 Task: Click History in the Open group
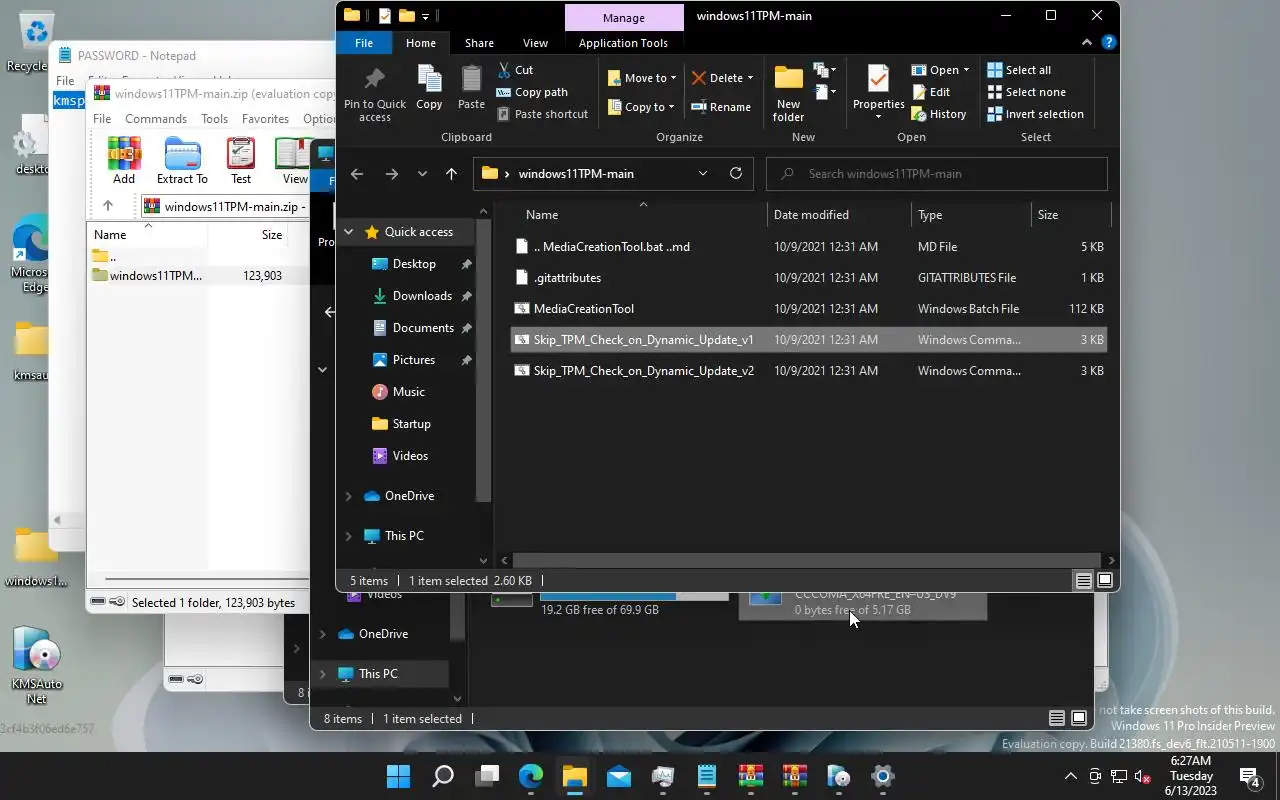pos(939,114)
